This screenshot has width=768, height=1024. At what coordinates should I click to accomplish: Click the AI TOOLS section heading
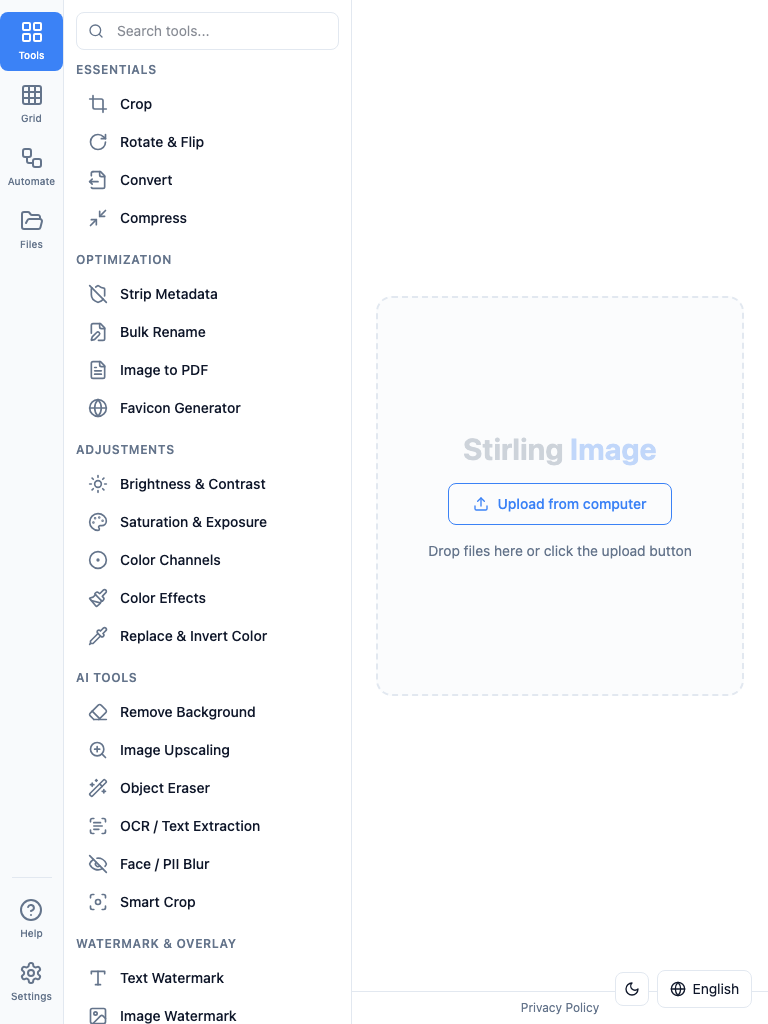[106, 678]
